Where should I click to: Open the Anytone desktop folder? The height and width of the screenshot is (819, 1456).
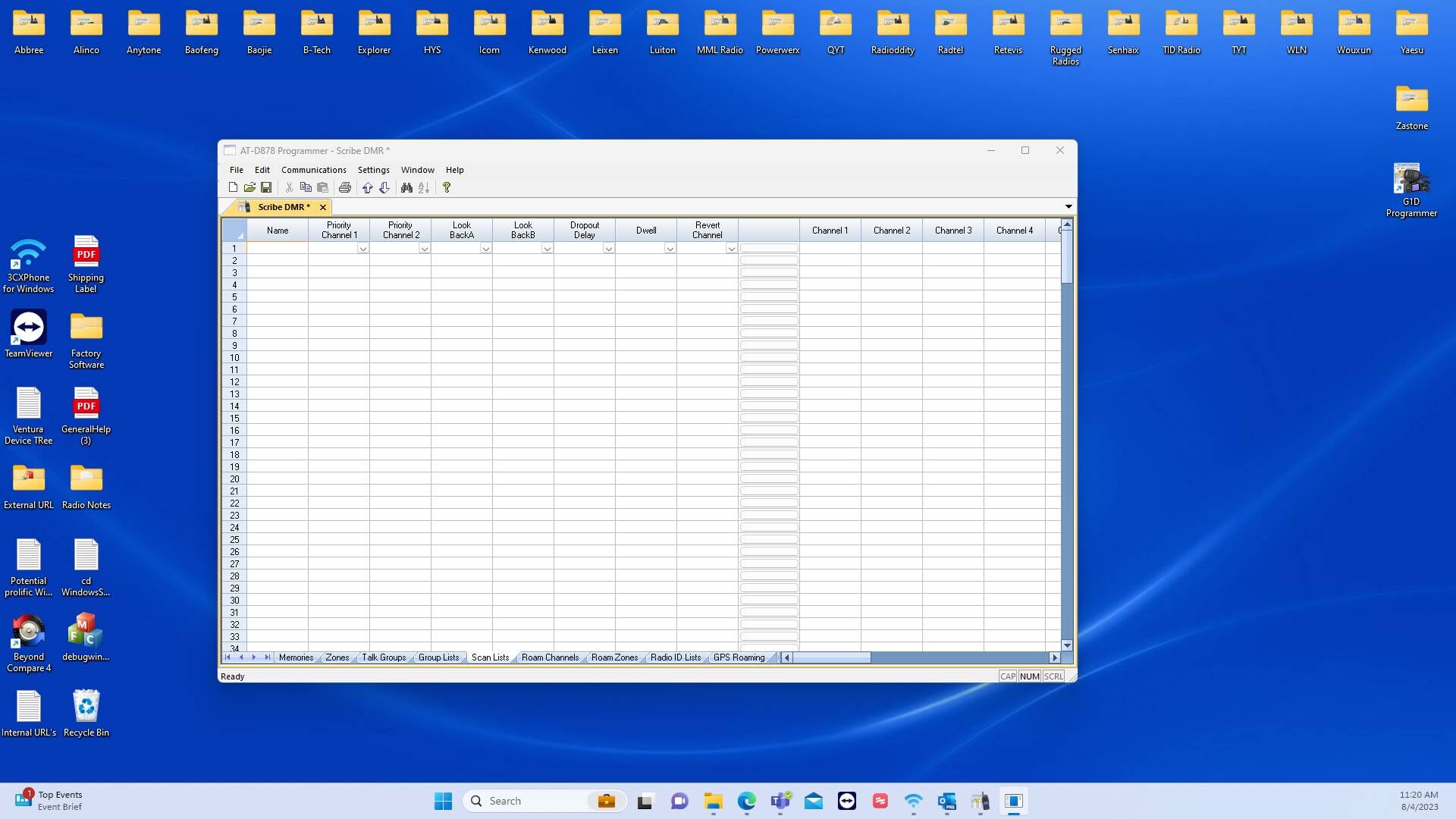point(144,33)
